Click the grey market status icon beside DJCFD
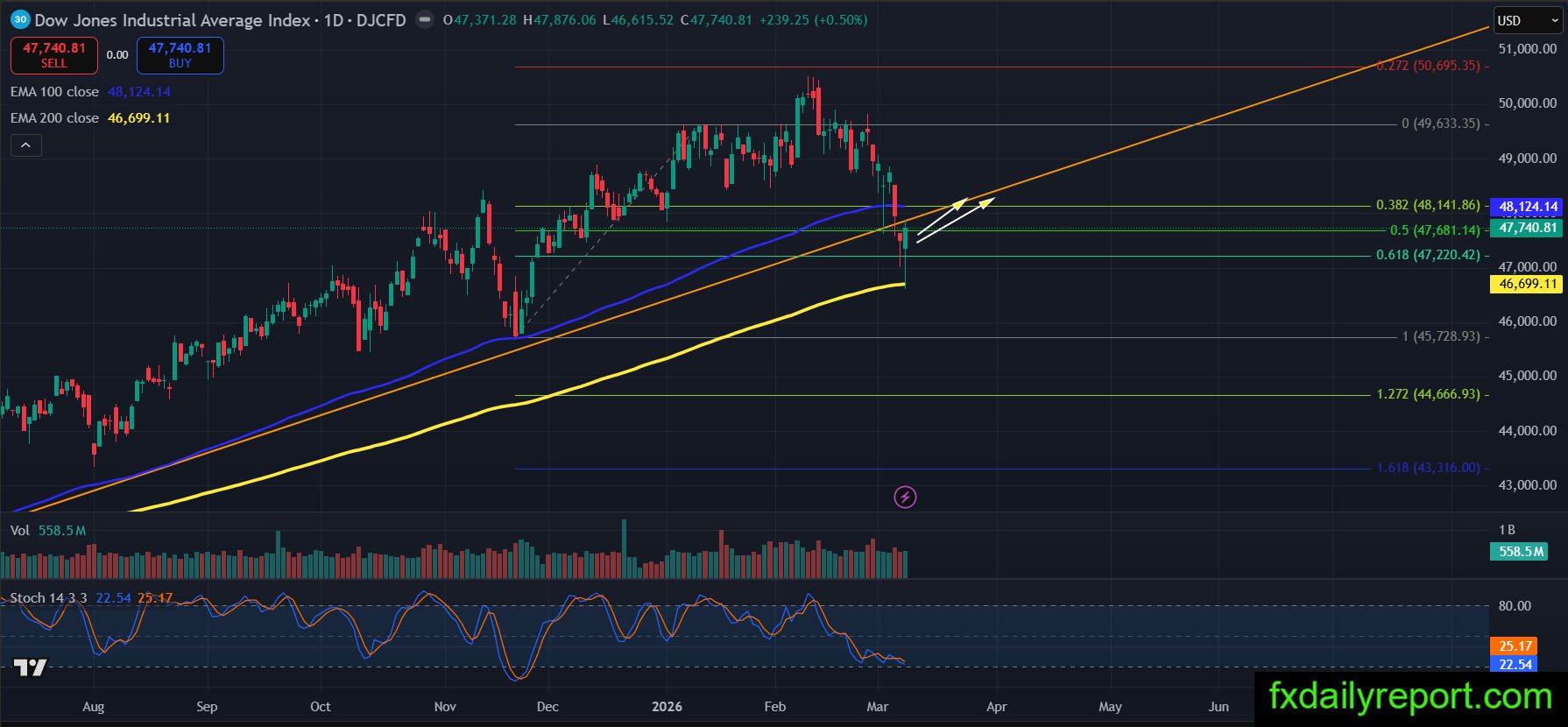The image size is (1568, 727). click(425, 19)
